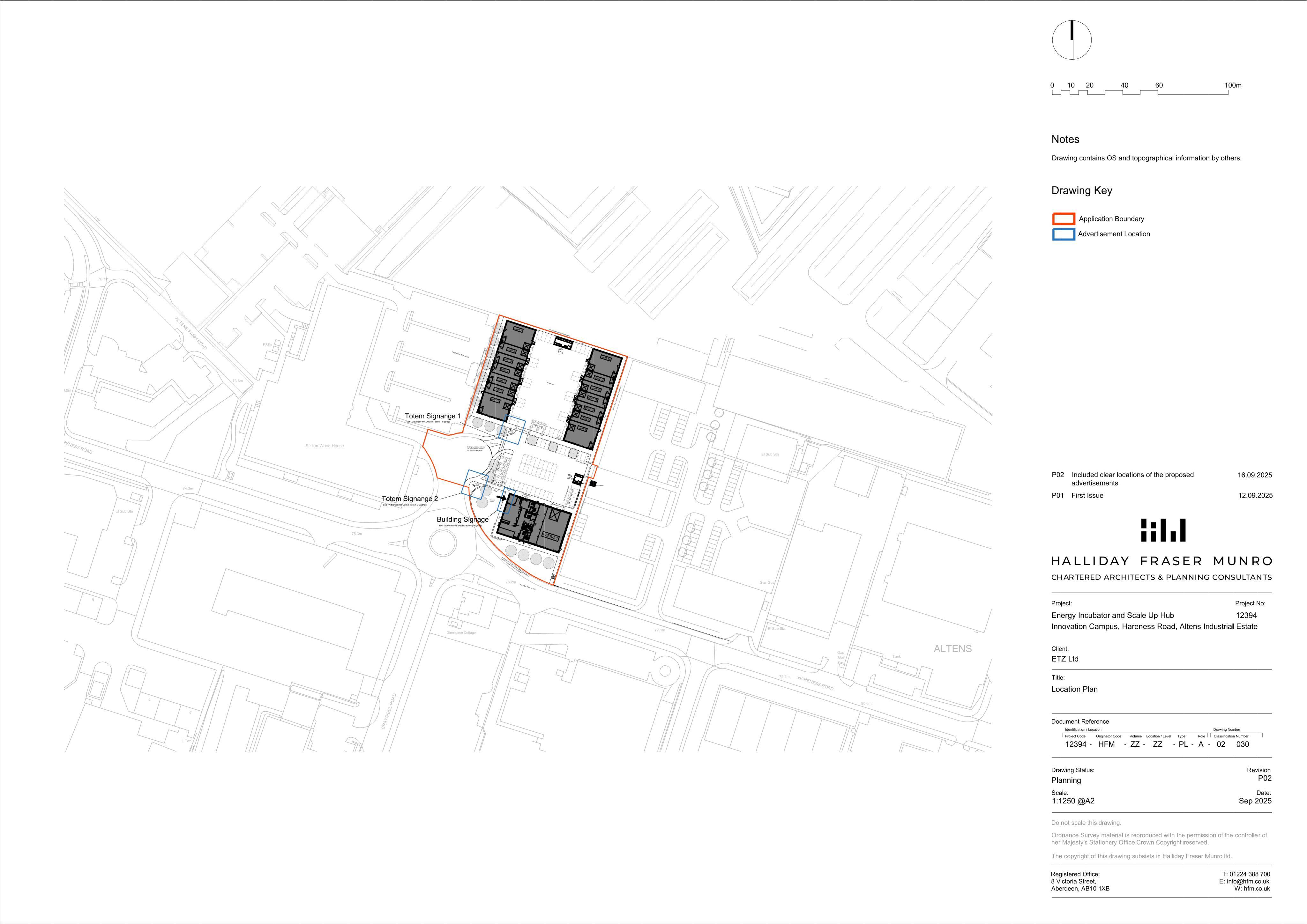This screenshot has width=1307, height=924.
Task: Click telephone number '01224 388 700'
Action: click(x=1250, y=874)
